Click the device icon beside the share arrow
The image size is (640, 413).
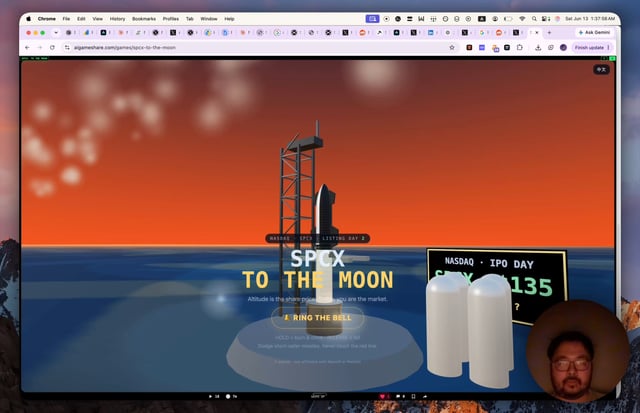(x=413, y=396)
